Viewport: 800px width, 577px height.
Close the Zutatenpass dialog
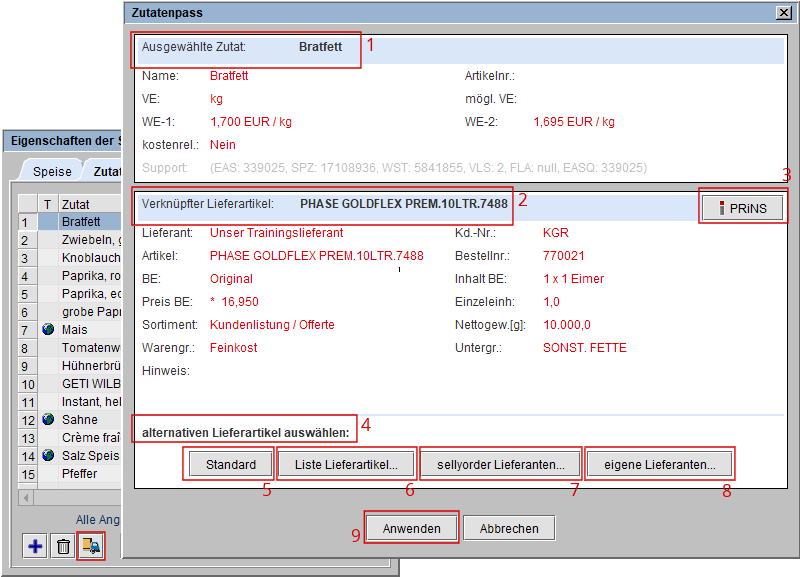785,12
